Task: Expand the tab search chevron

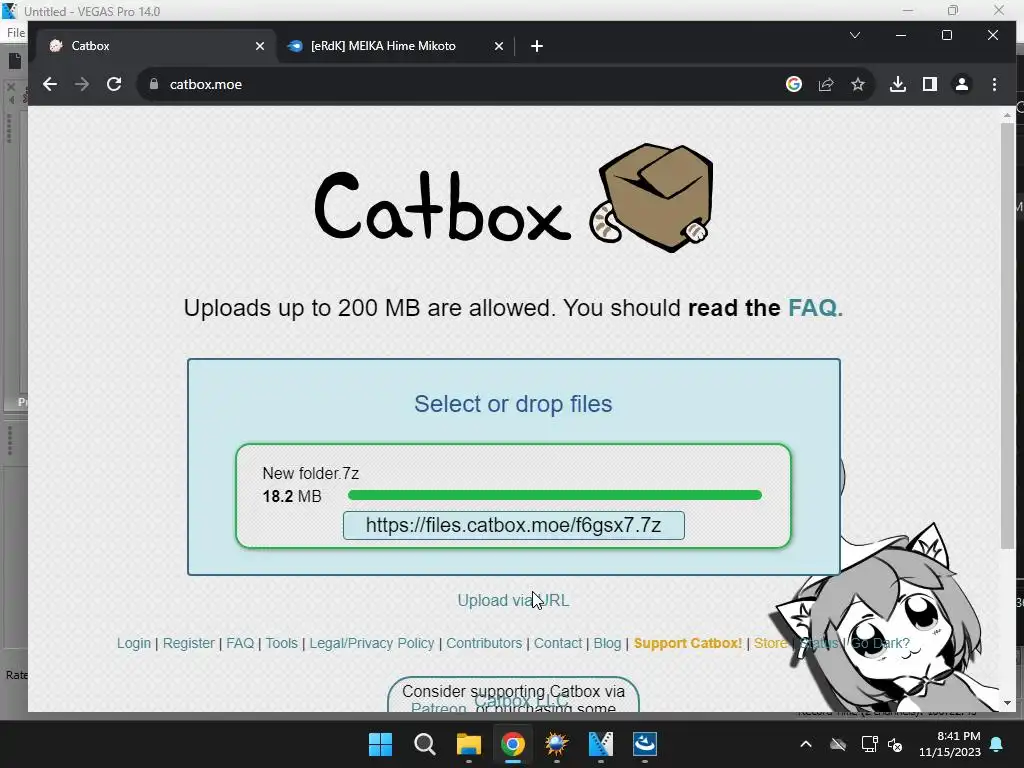Action: pos(855,35)
